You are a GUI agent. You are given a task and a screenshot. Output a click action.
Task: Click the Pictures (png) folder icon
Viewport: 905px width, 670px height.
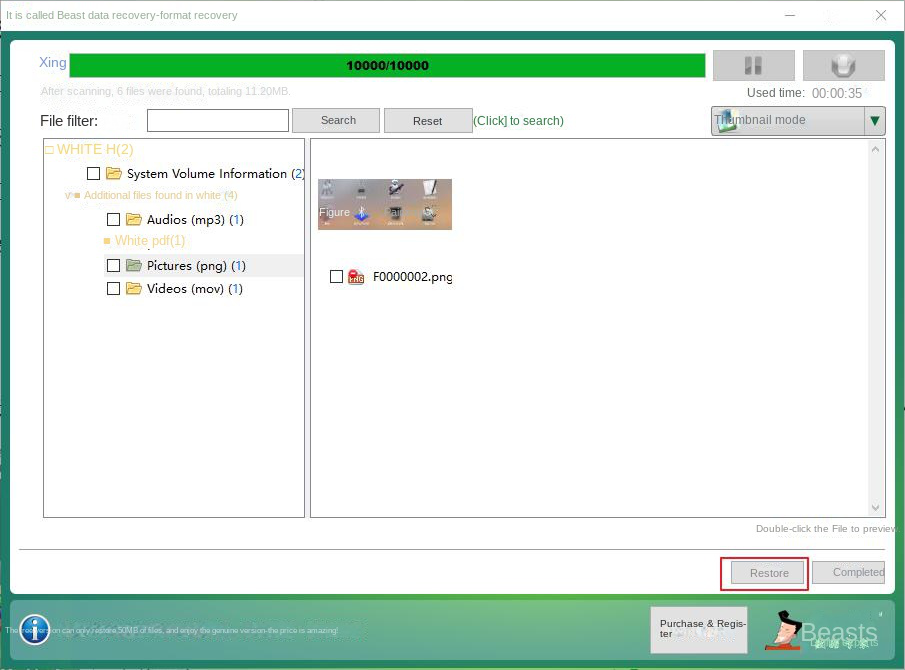133,265
